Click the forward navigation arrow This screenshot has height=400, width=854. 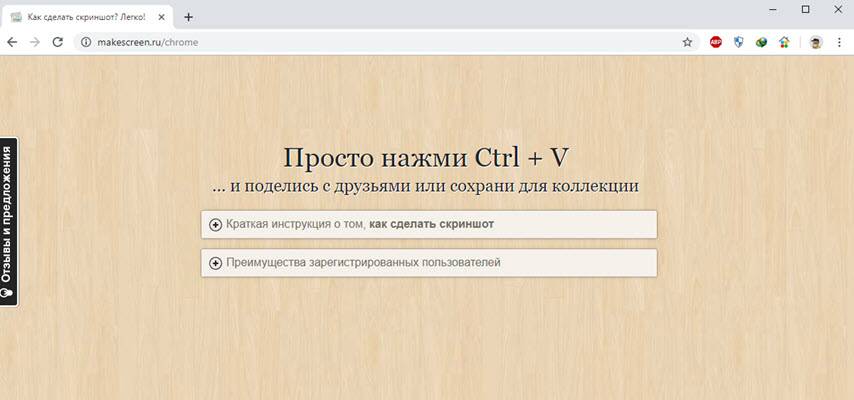35,42
